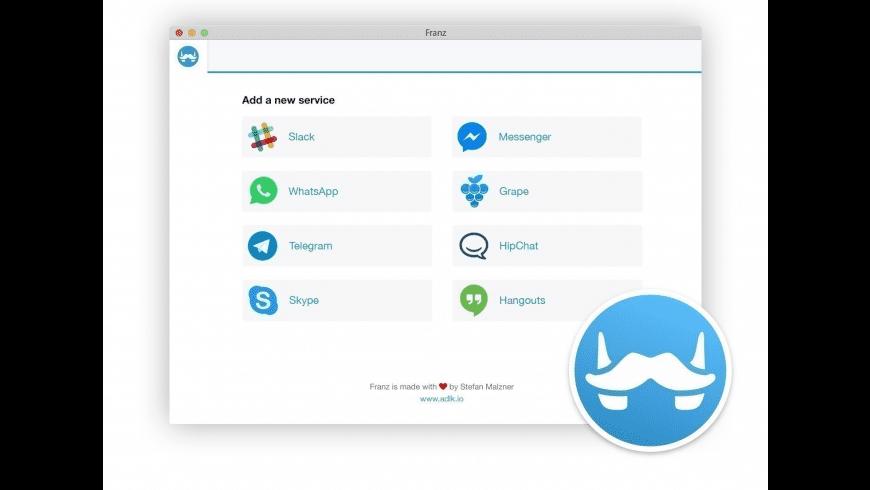Screen dimensions: 870x490
Task: Open the www.adlk.io link
Action: pyautogui.click(x=442, y=399)
